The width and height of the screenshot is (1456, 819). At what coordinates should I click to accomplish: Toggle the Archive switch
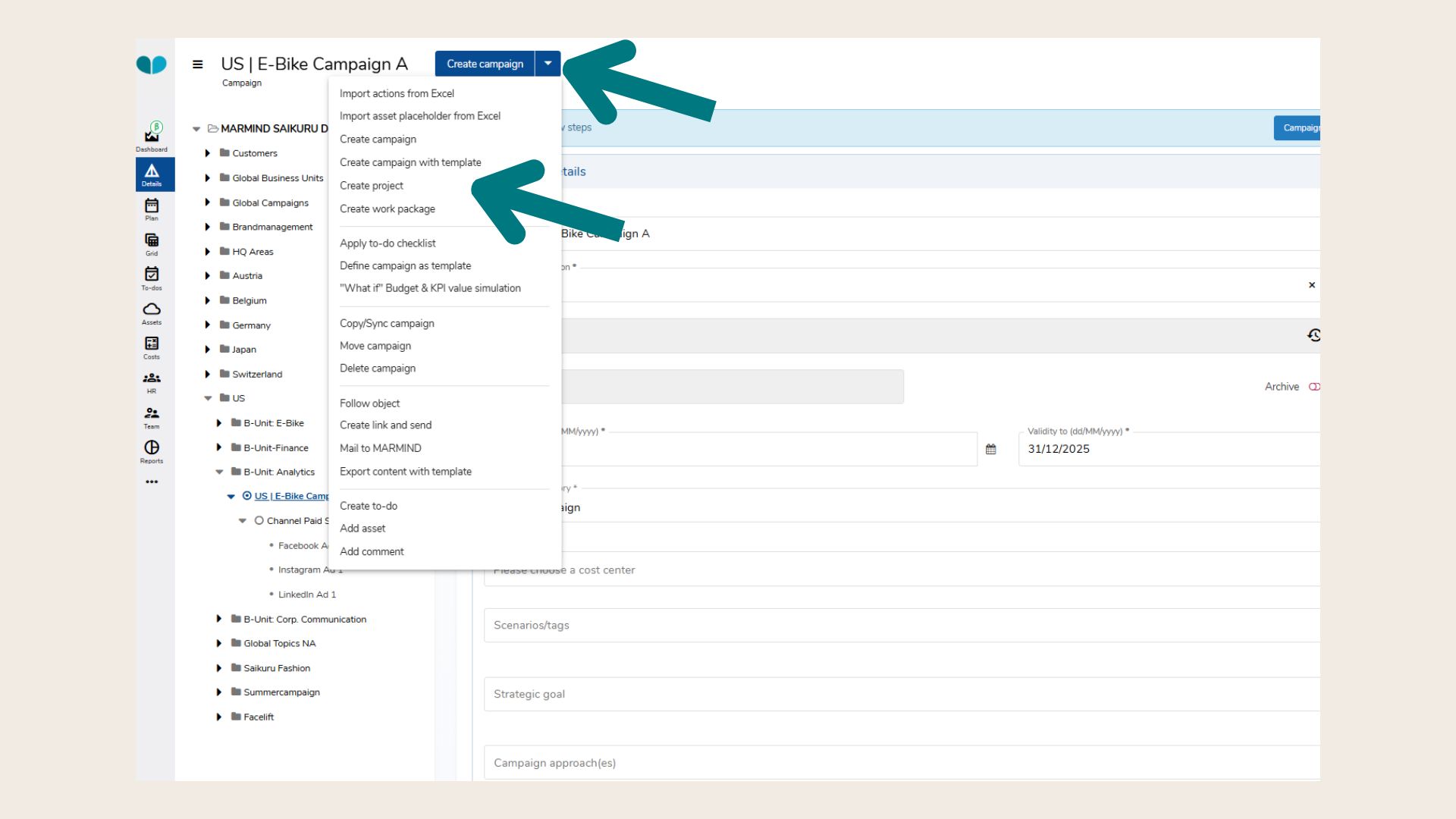[1313, 387]
